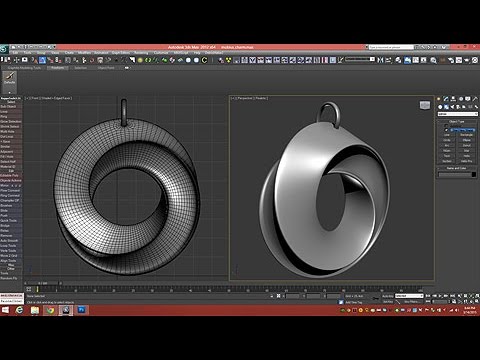480x360 pixels.
Task: Toggle Set Key mode
Action: (387, 302)
